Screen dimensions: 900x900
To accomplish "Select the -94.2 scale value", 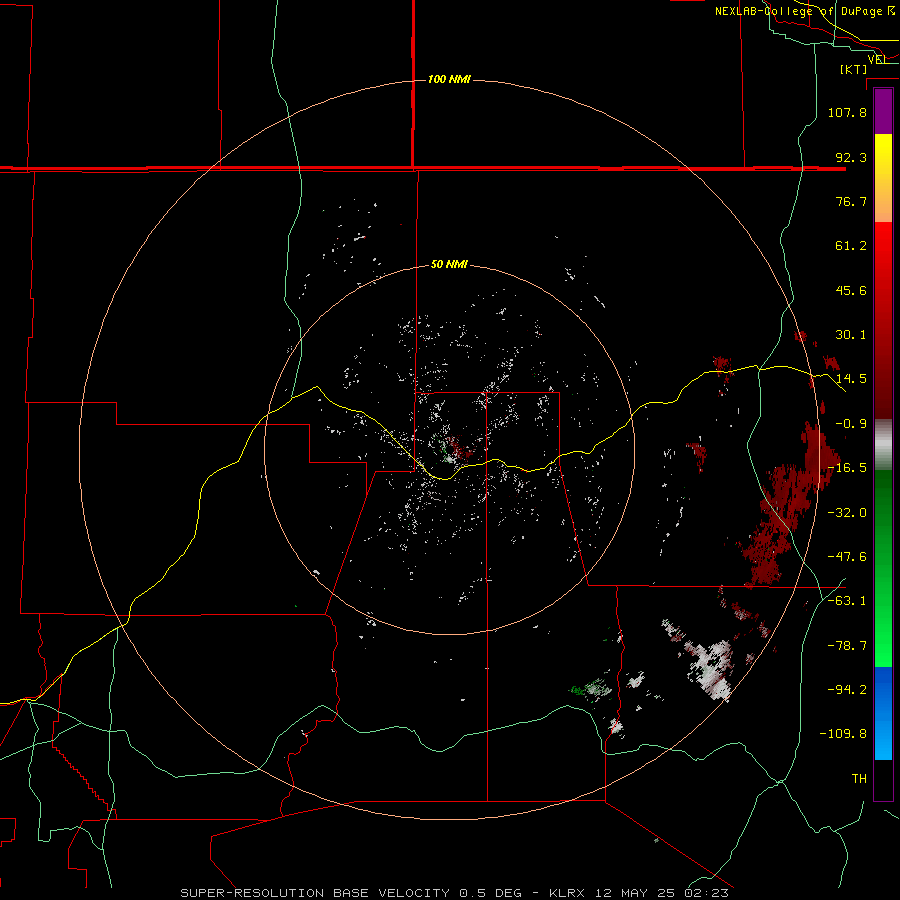I will click(x=847, y=690).
